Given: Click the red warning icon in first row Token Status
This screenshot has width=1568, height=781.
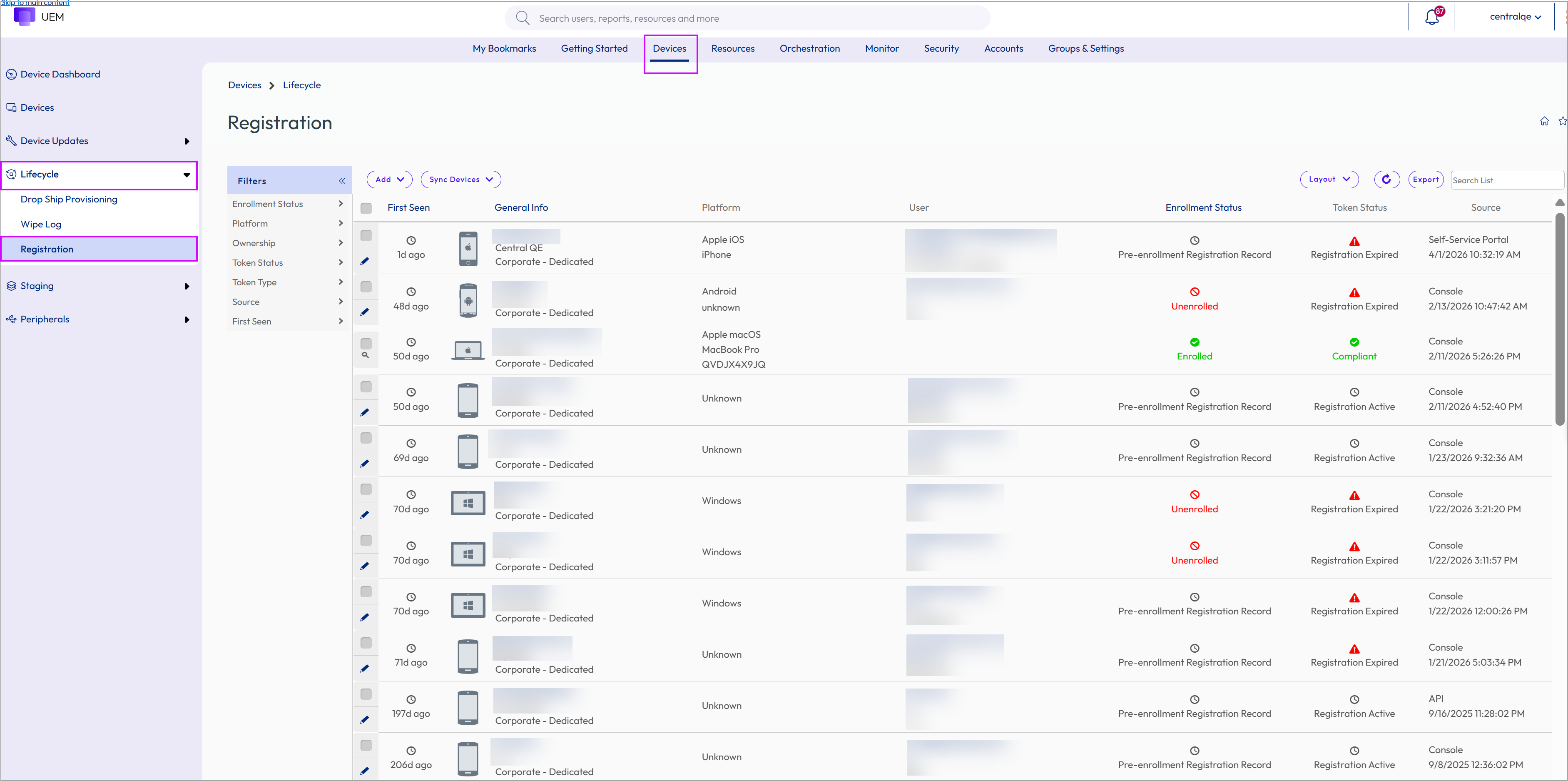Looking at the screenshot, I should [x=1354, y=241].
